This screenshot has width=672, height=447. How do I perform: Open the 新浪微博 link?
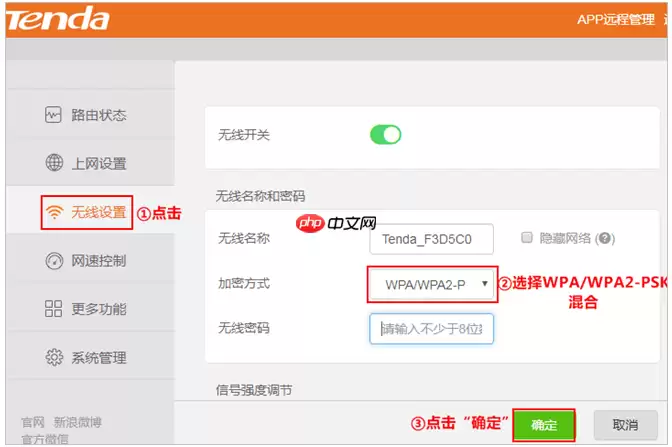click(77, 422)
